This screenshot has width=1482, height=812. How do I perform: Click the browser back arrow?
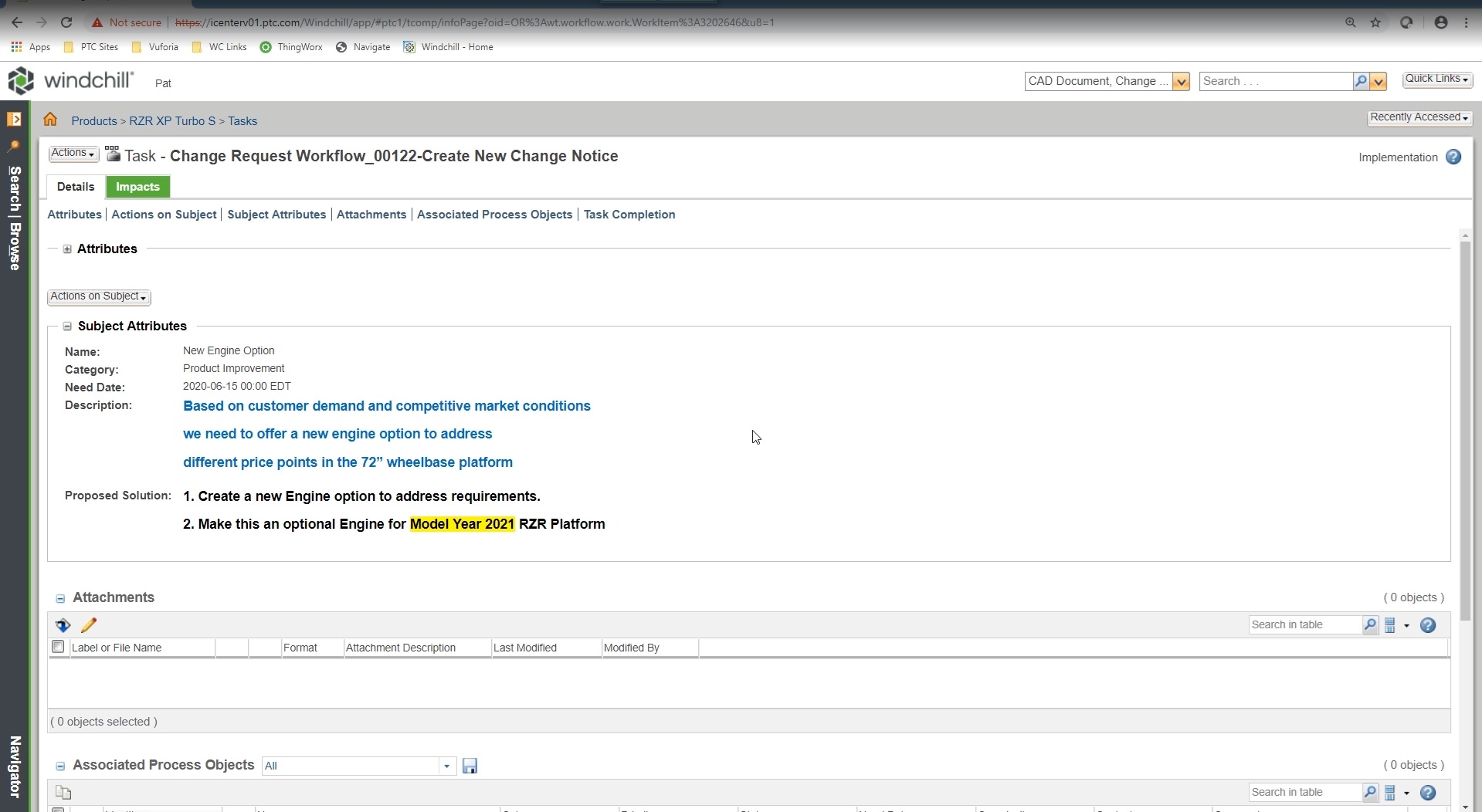17,22
